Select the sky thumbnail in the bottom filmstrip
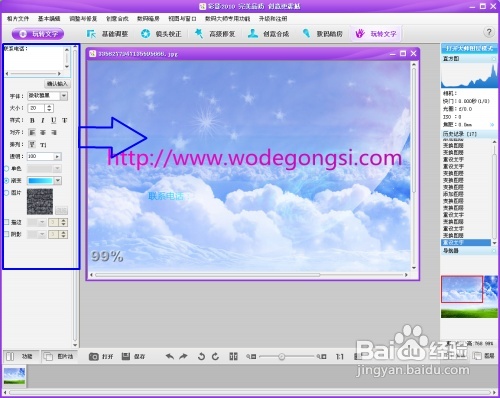This screenshot has height=398, width=500. click(14, 376)
